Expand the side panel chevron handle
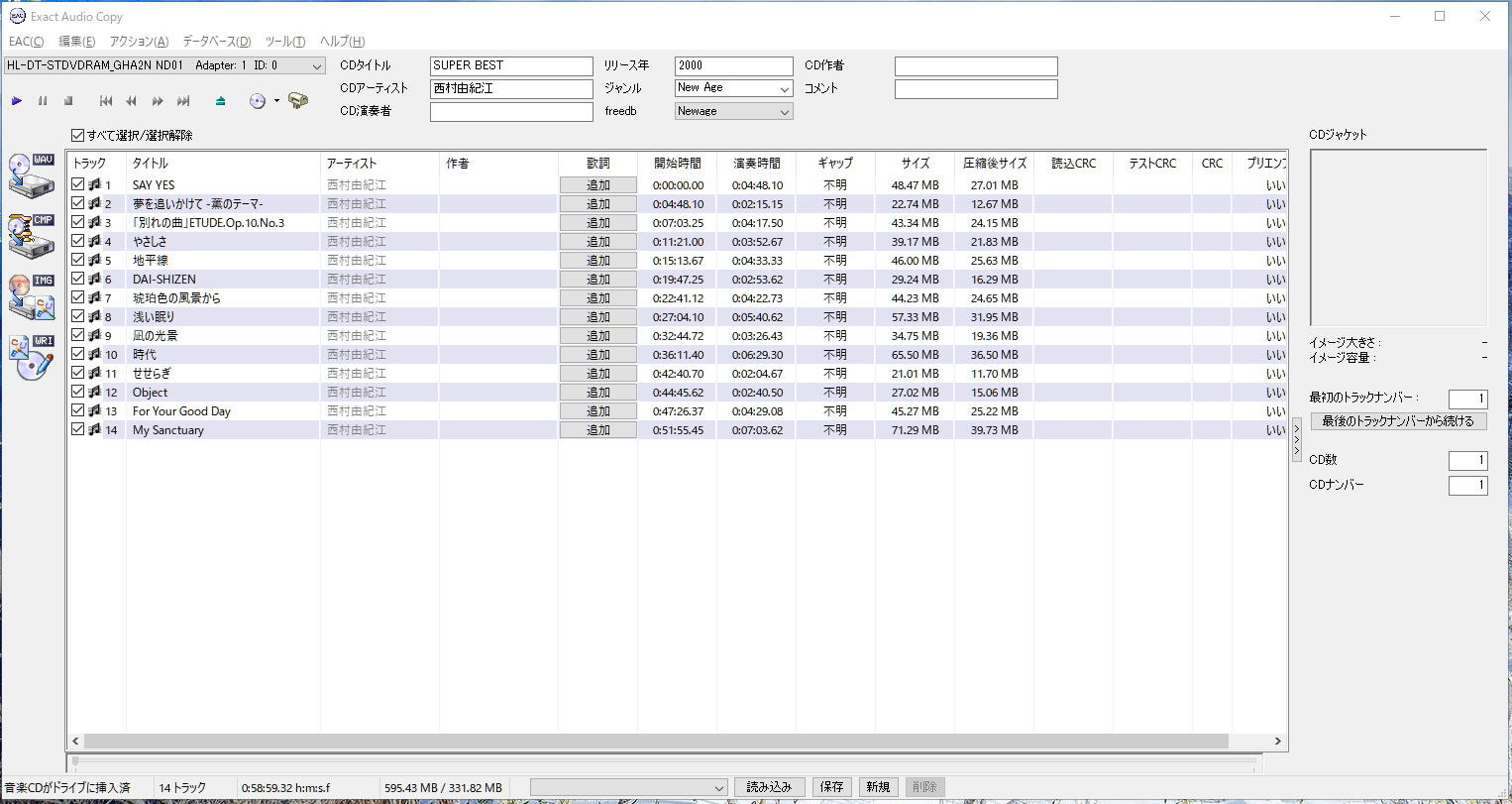Screen dimensions: 1512x804 tap(1297, 439)
